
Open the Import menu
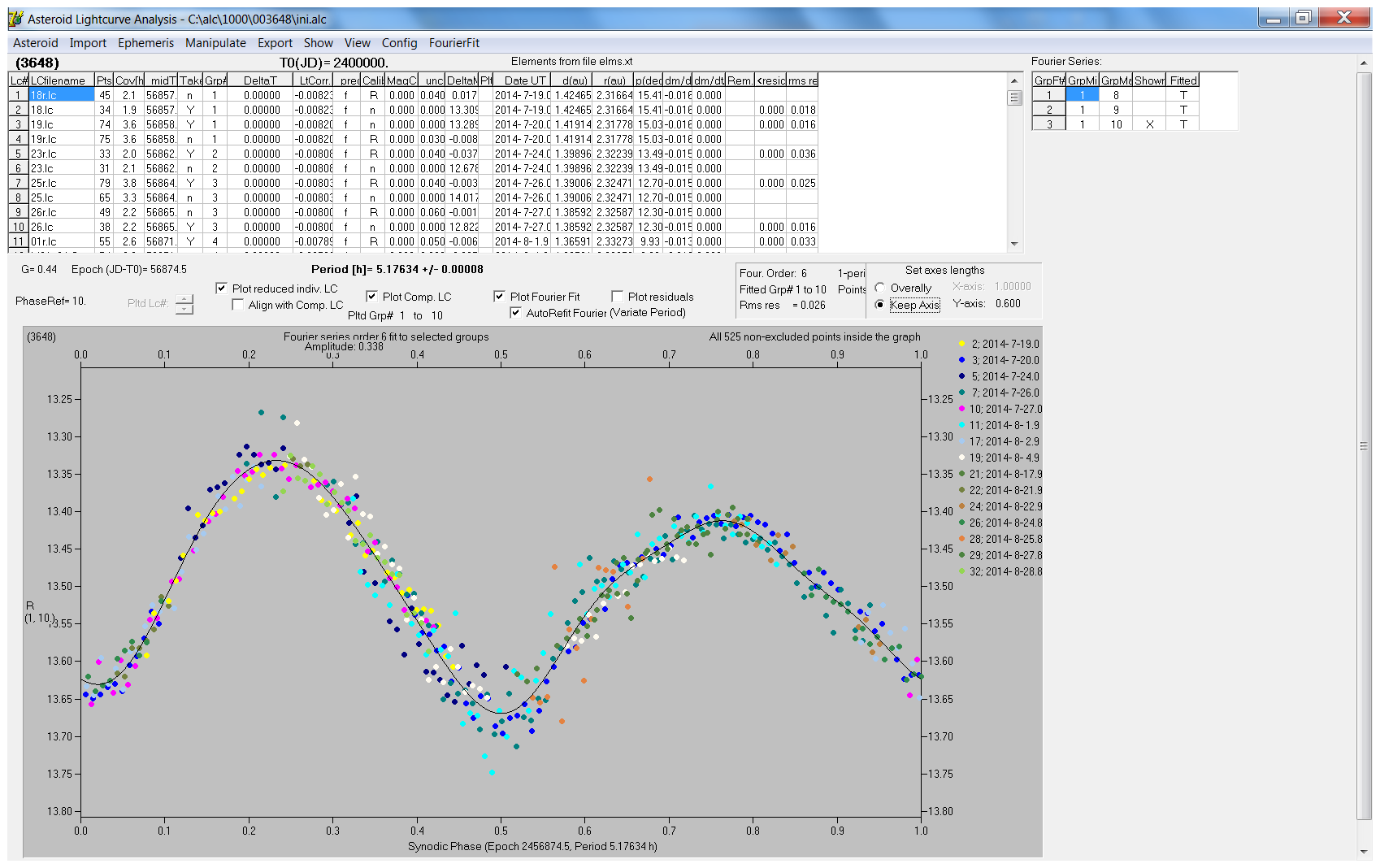point(88,43)
